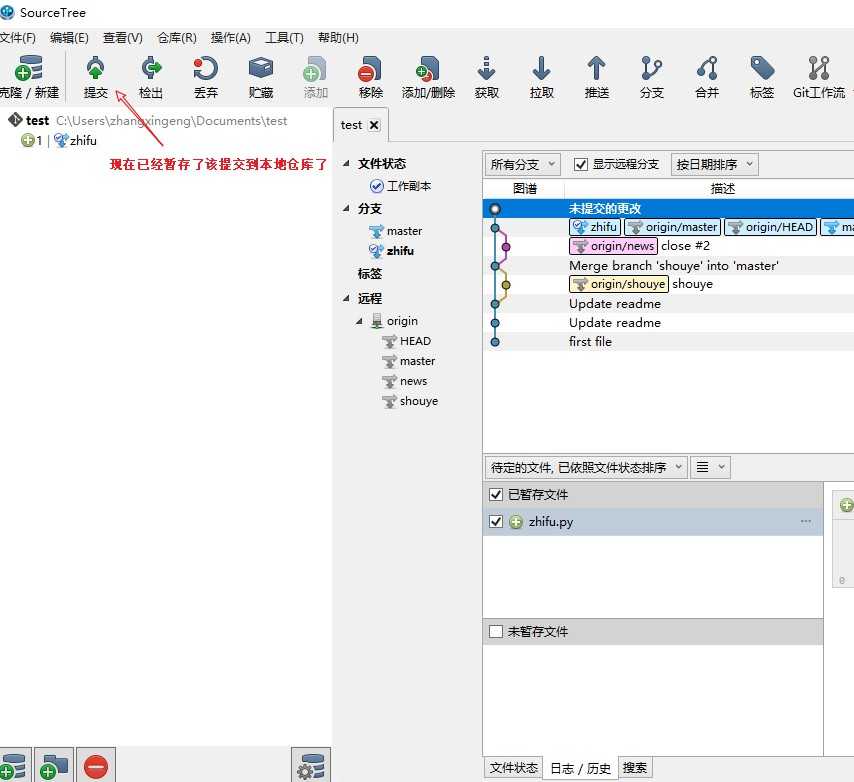Click the Fetch (获取) toolbar icon

pyautogui.click(x=486, y=69)
